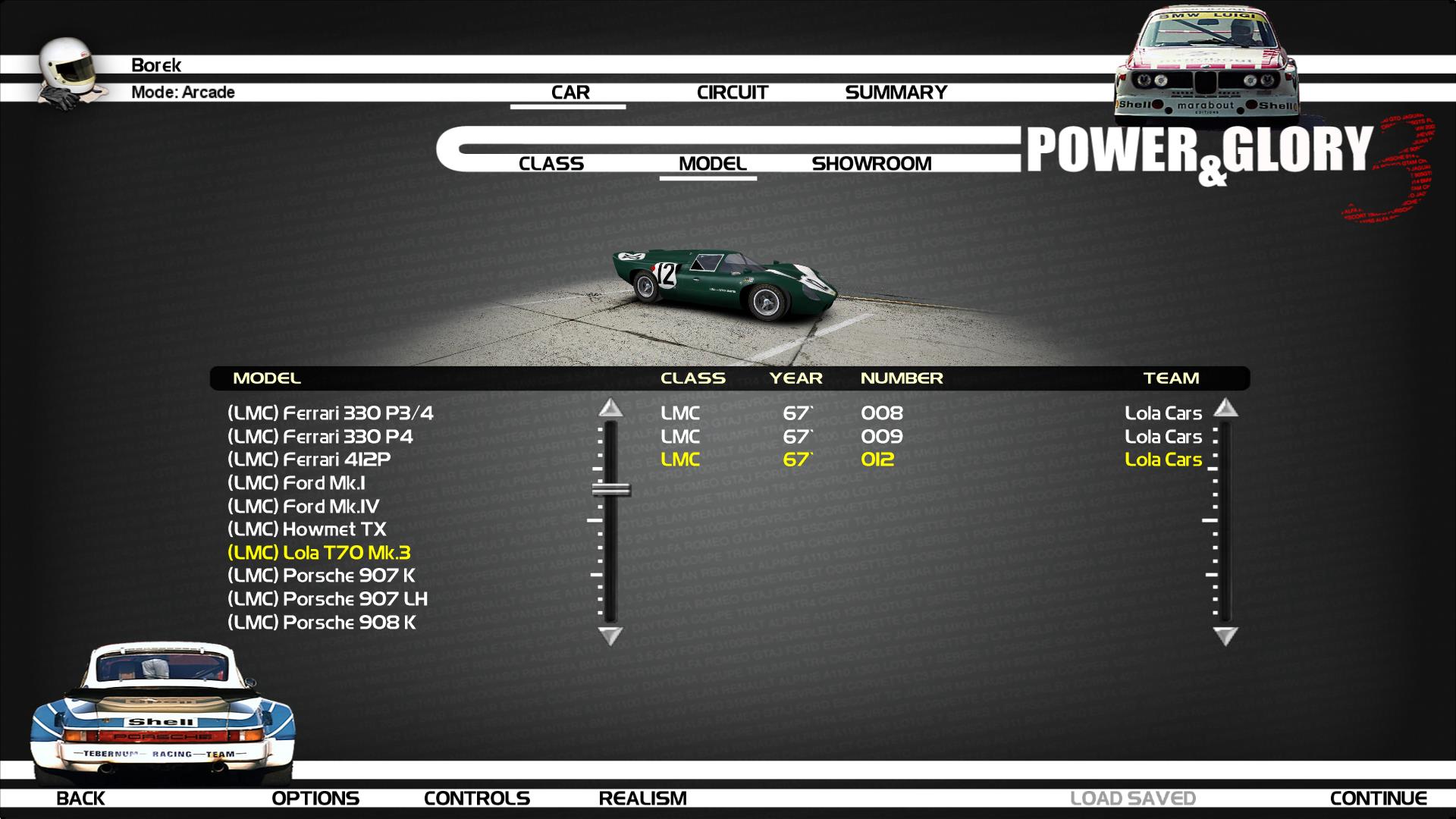This screenshot has width=1456, height=819.
Task: Click the CLASS column header
Action: (693, 378)
